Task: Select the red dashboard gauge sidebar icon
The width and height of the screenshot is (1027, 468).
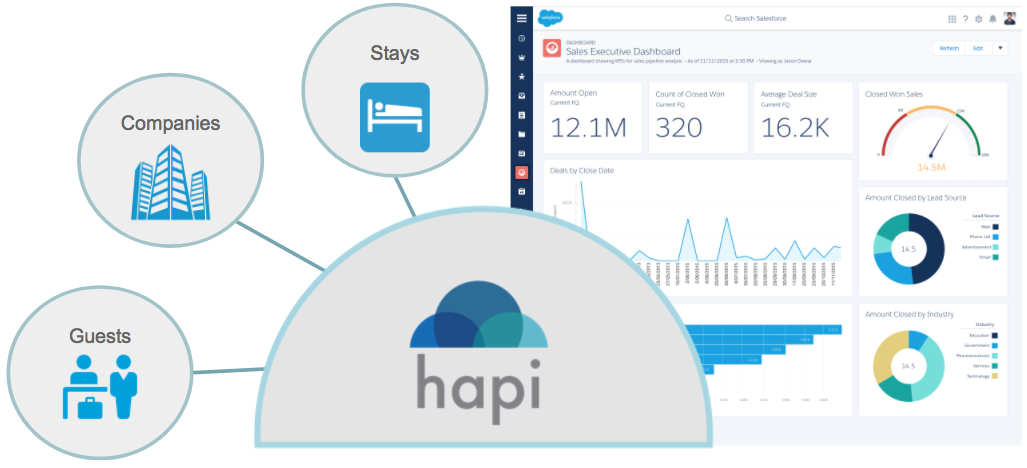Action: pyautogui.click(x=521, y=172)
